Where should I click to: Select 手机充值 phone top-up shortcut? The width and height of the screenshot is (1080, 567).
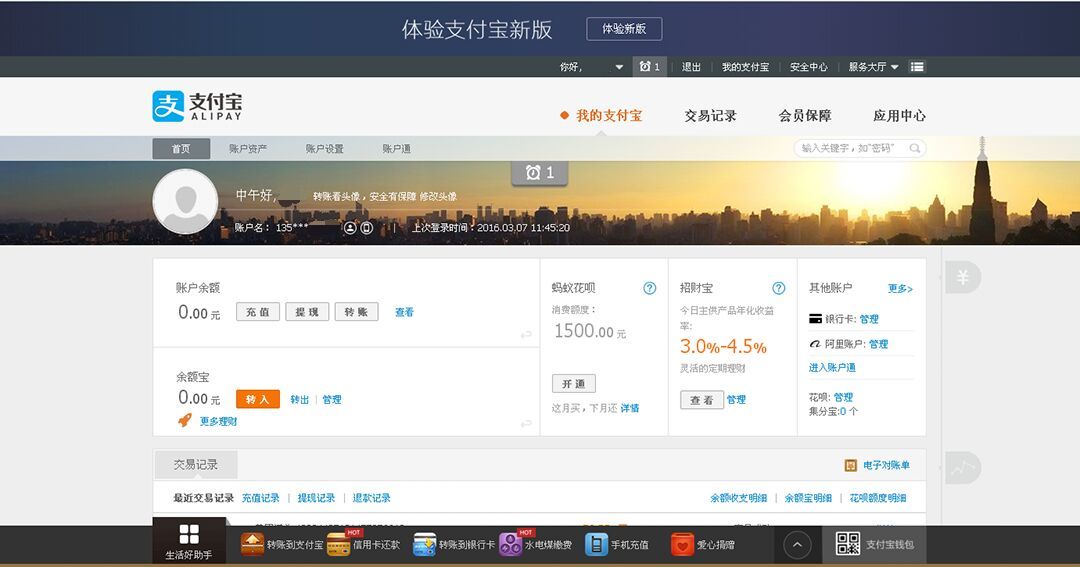pyautogui.click(x=596, y=544)
